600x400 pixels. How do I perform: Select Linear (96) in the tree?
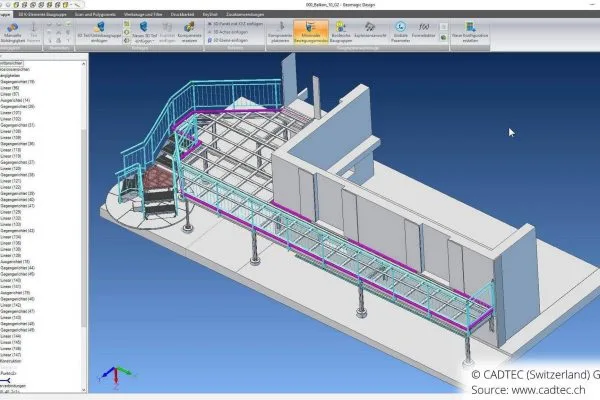pyautogui.click(x=10, y=88)
